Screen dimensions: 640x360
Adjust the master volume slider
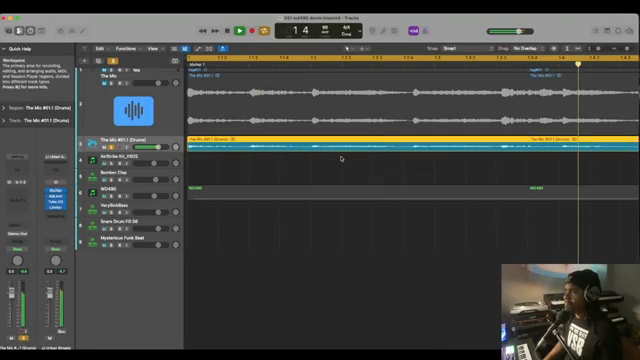(x=510, y=31)
